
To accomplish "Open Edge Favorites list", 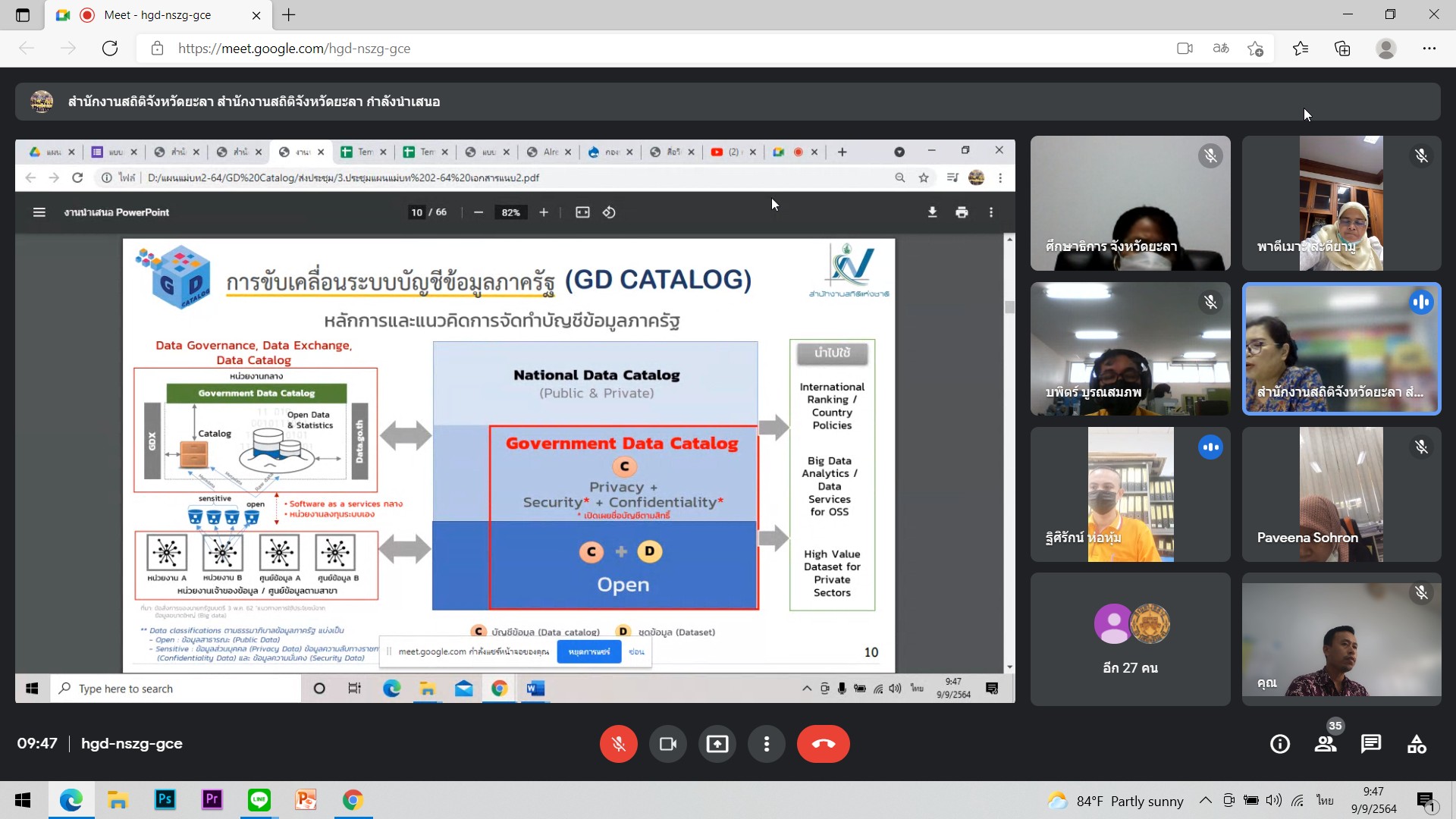I will (x=1301, y=49).
